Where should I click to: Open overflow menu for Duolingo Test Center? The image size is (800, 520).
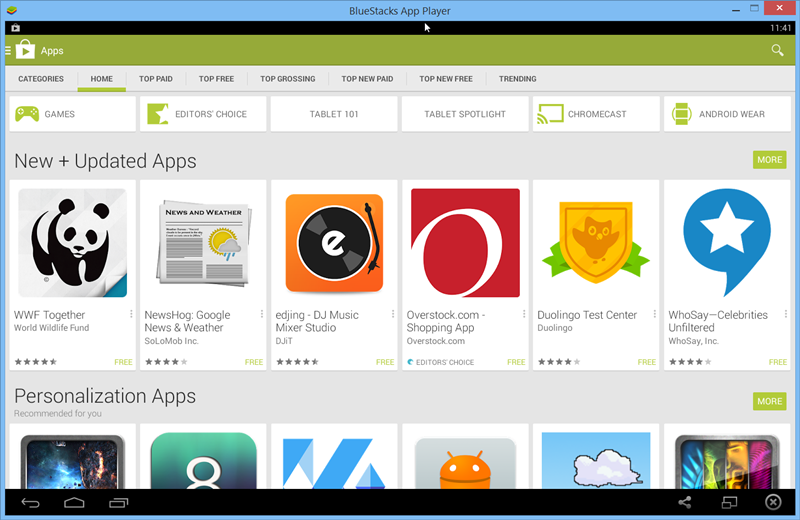tap(655, 314)
